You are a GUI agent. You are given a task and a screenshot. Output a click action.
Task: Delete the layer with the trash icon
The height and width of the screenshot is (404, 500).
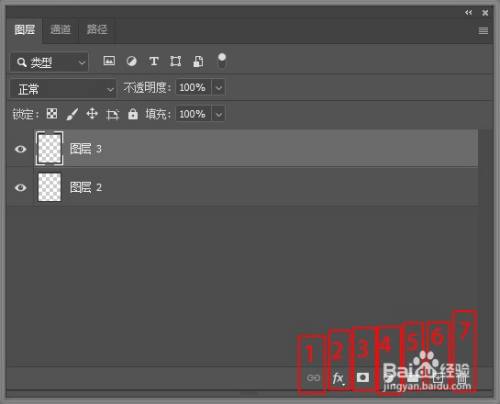point(462,378)
